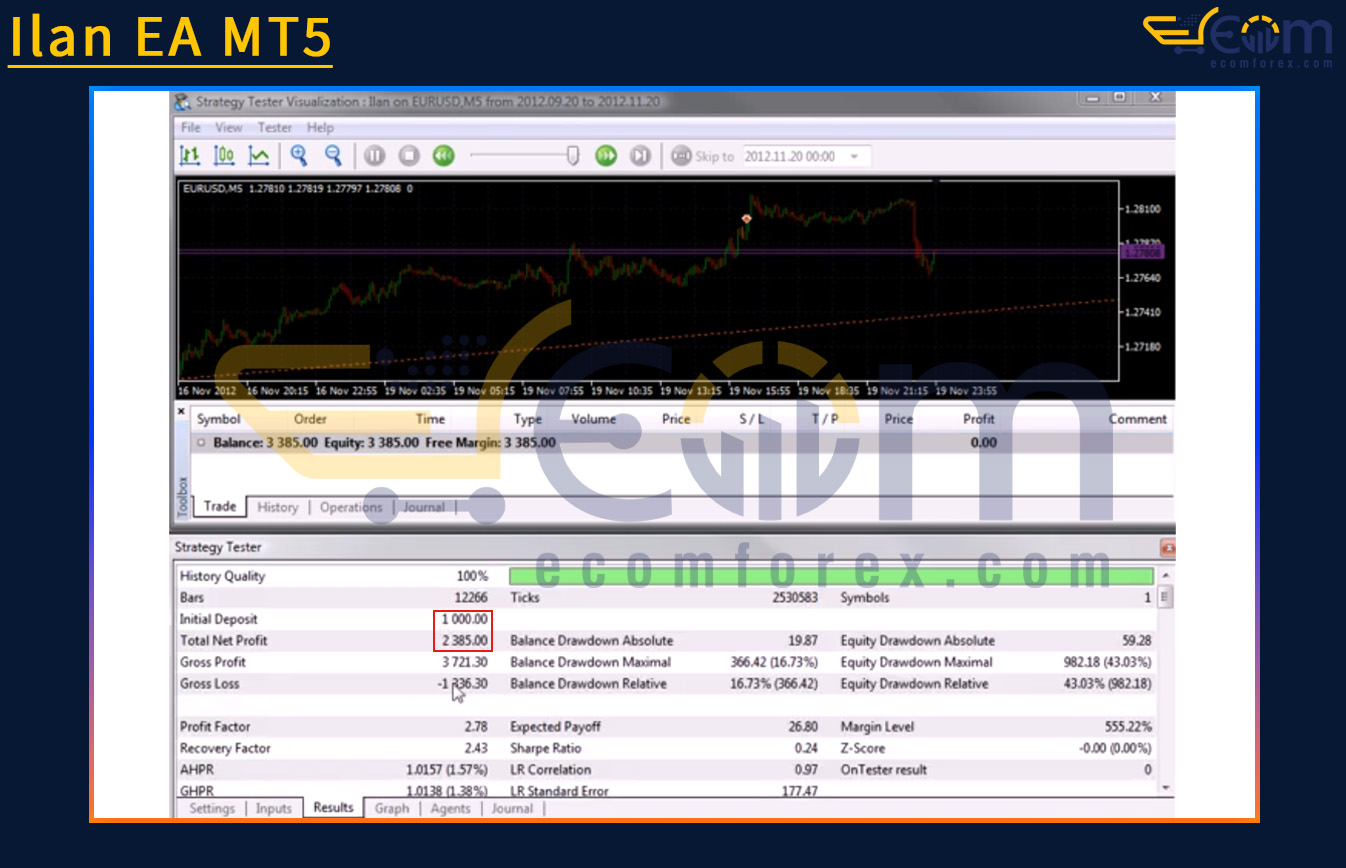Screen dimensions: 1346x868
Task: Click the Strategy Tester results scrollbar down arrow
Action: pyautogui.click(x=1165, y=789)
